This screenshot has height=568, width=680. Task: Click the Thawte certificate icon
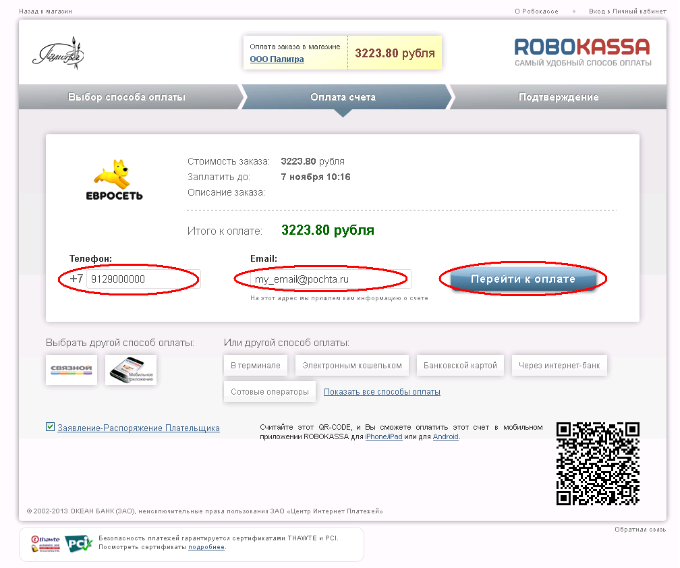click(x=45, y=543)
